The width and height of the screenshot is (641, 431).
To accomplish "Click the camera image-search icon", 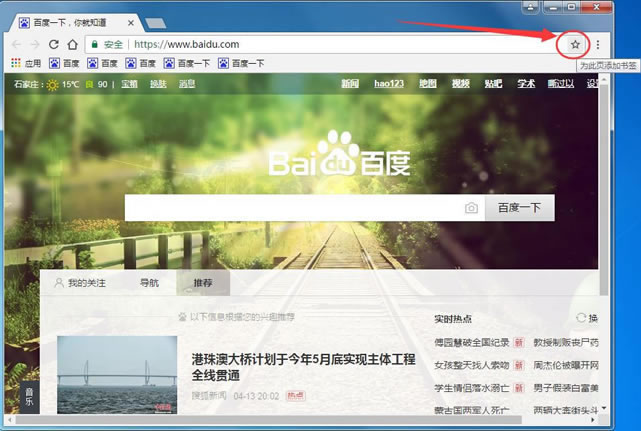I will click(471, 208).
